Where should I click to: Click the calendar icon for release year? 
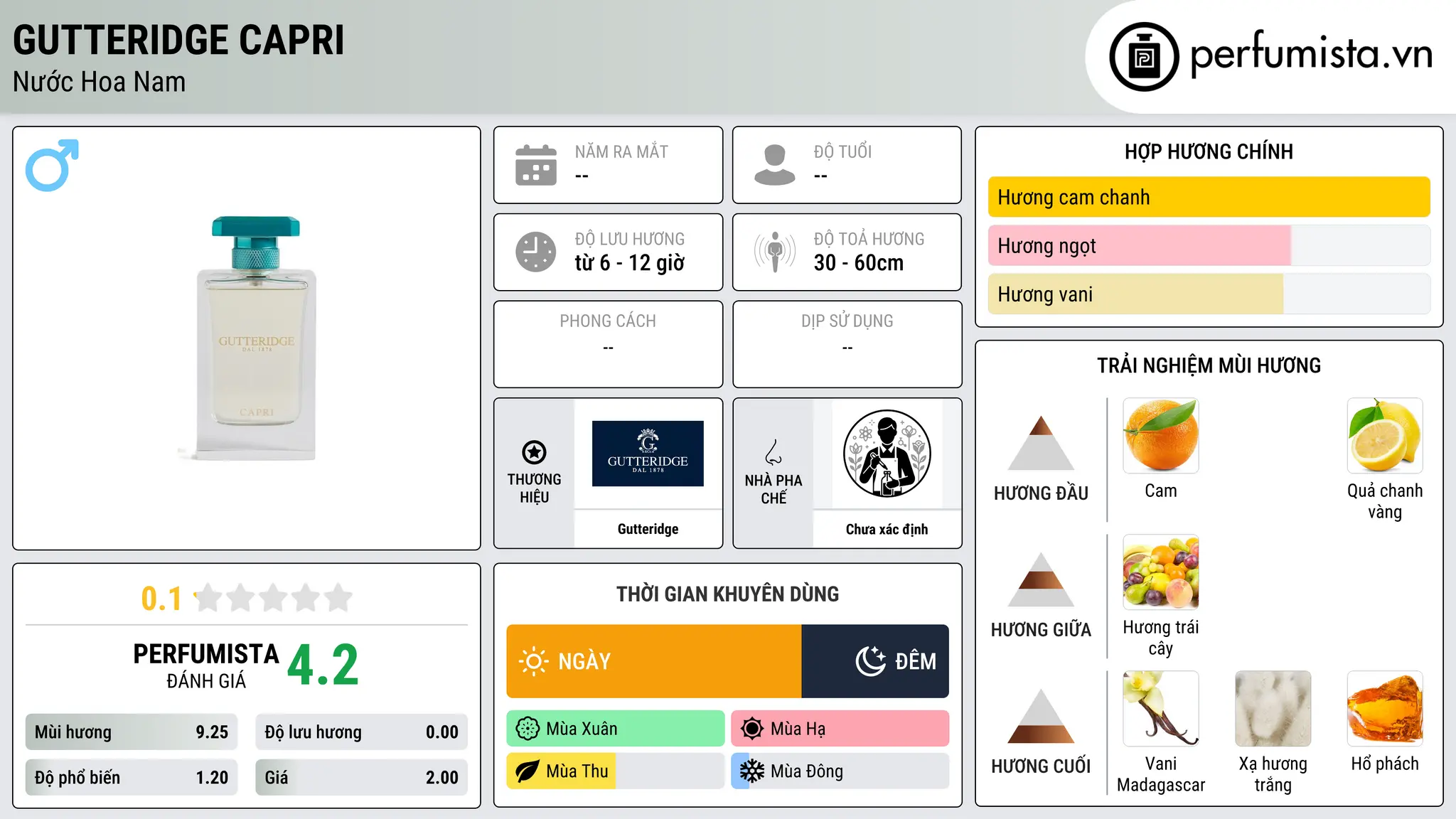click(536, 165)
